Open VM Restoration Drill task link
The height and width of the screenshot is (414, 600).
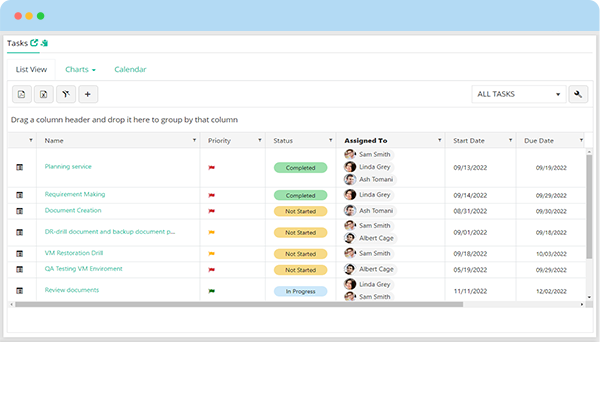click(x=74, y=253)
